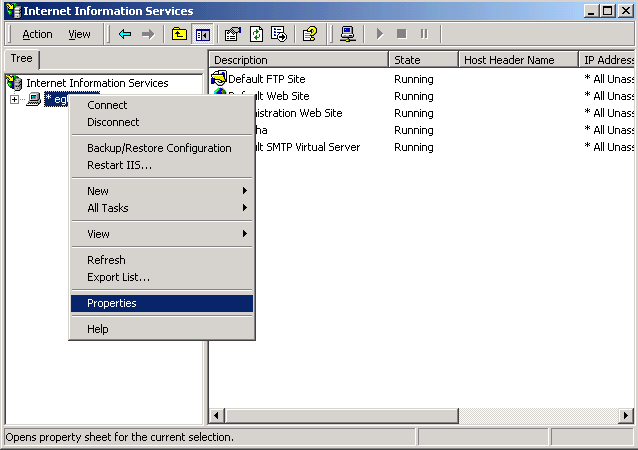Choose Disconnect from the context menu
The width and height of the screenshot is (638, 450).
coord(162,122)
